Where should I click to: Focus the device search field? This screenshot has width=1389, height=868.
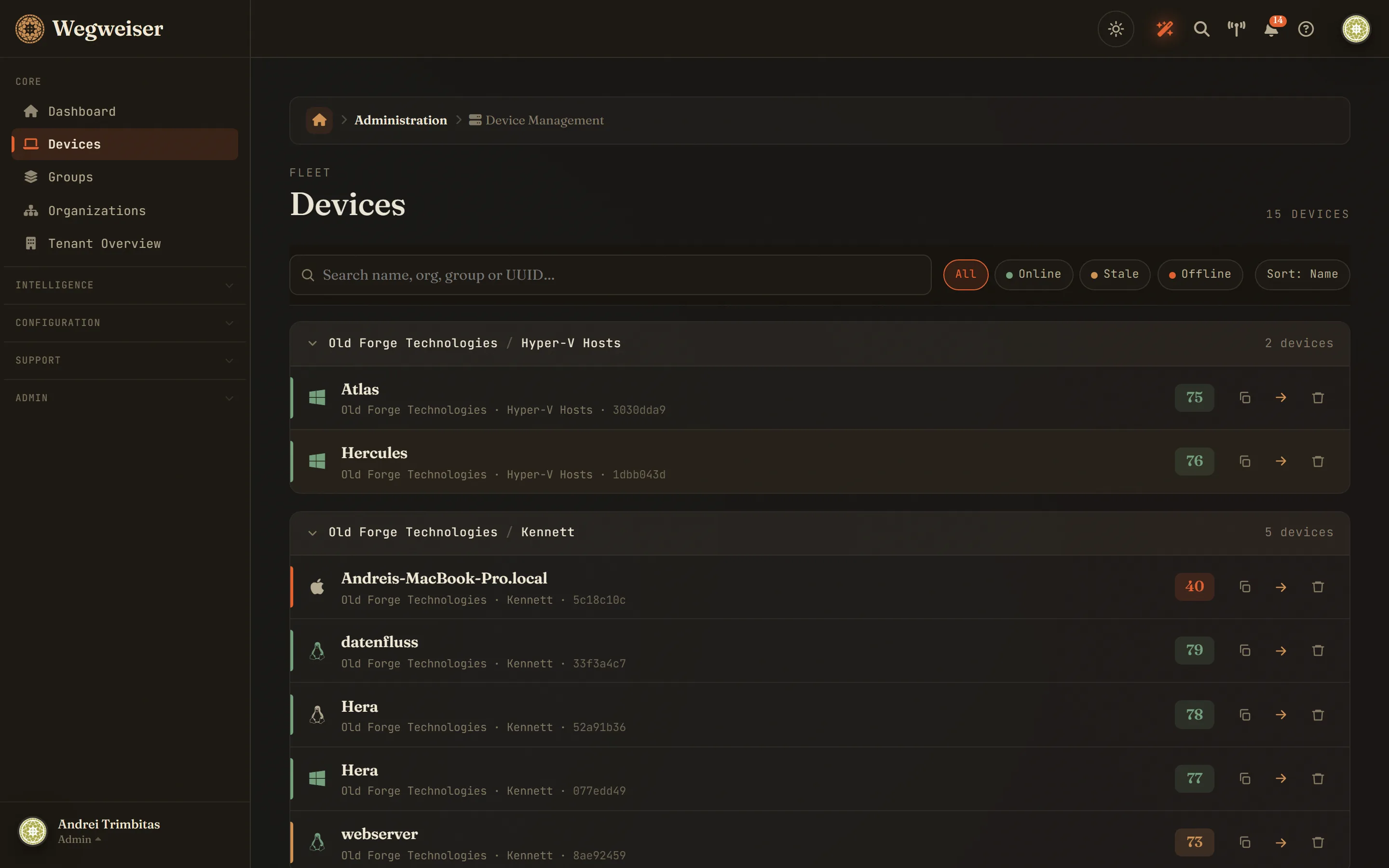point(610,275)
